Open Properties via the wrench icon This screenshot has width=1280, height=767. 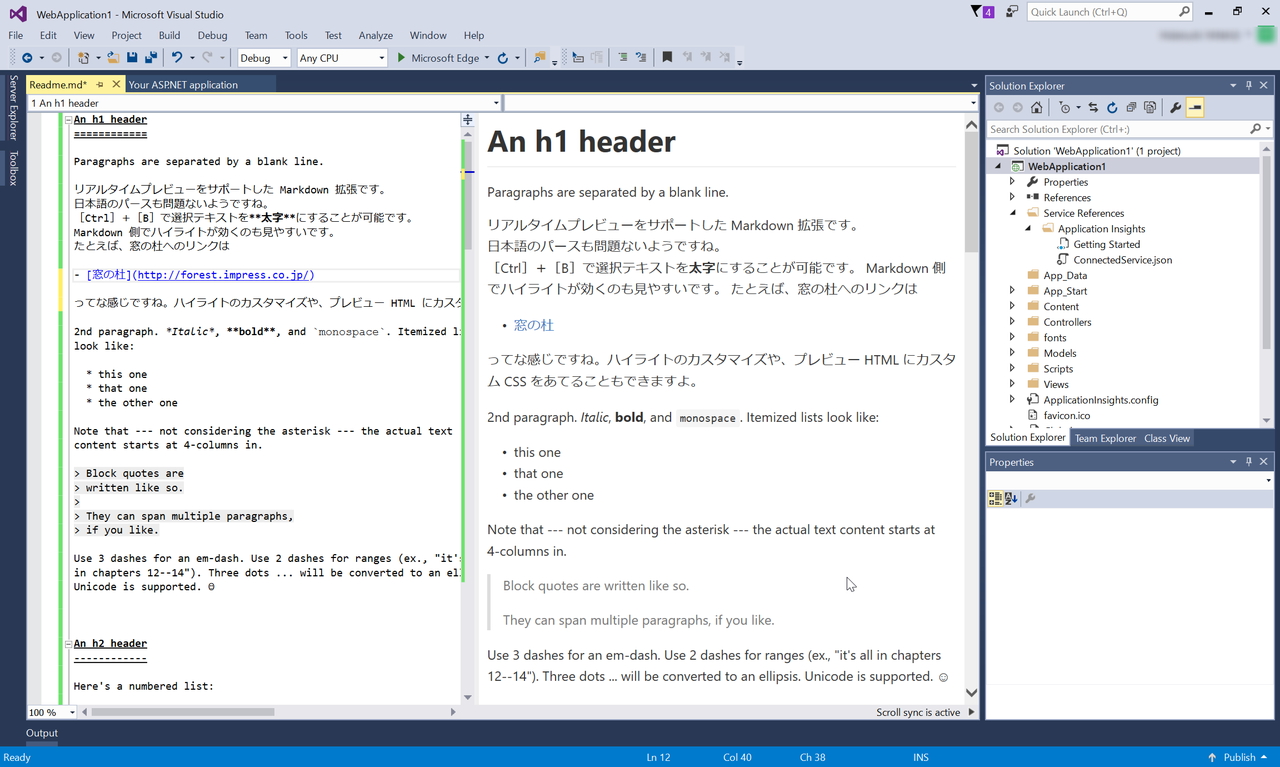[1176, 107]
